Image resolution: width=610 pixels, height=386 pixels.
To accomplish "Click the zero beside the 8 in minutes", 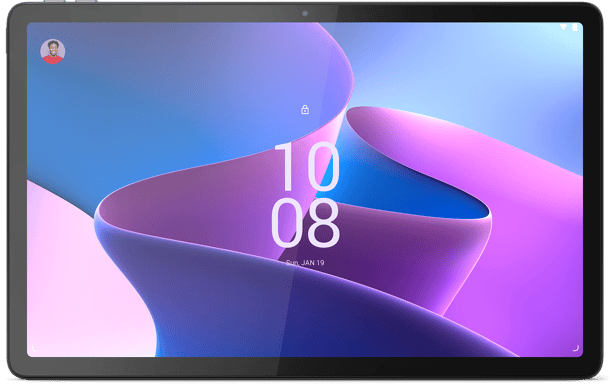I will [x=286, y=223].
